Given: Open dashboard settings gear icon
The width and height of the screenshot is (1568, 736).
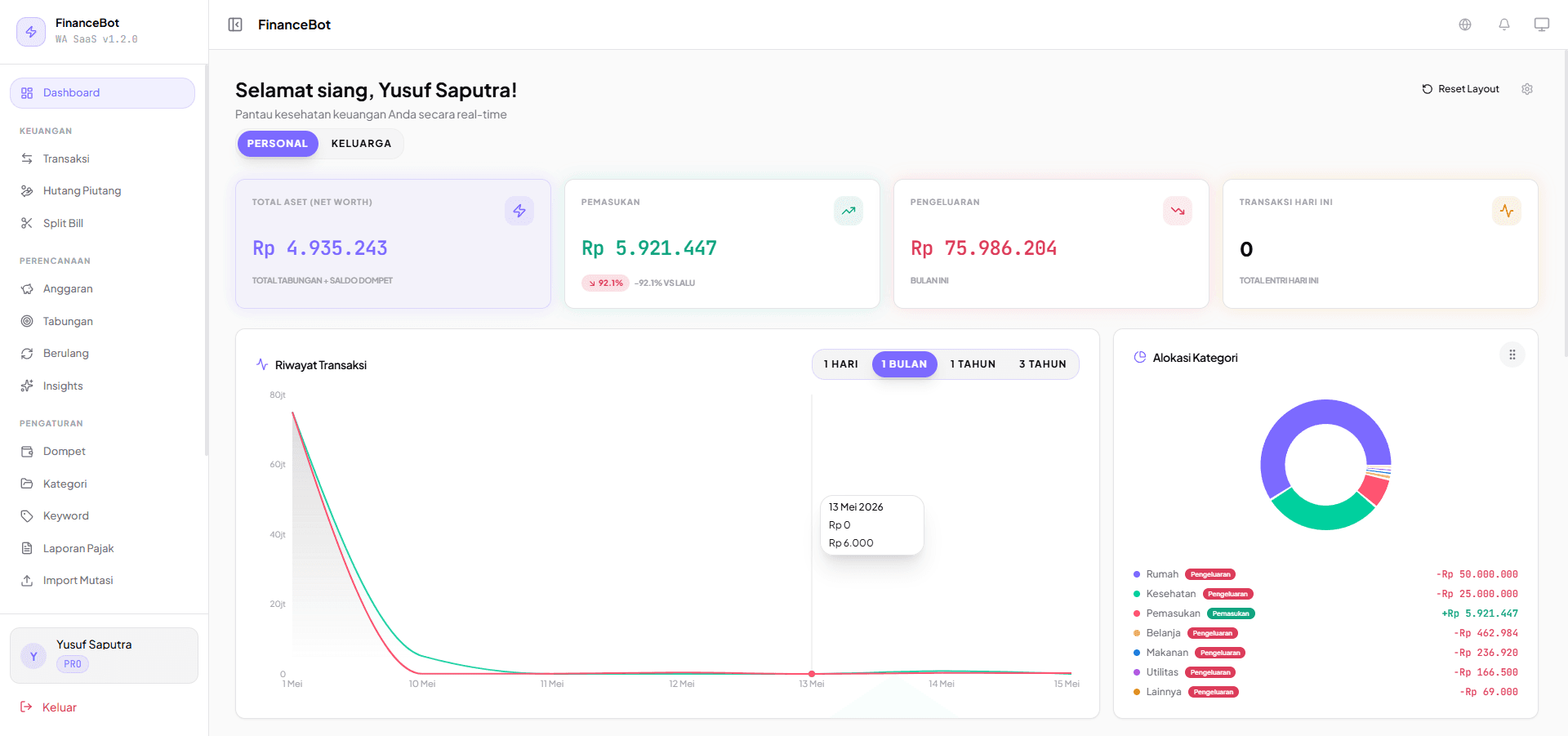Looking at the screenshot, I should coord(1527,89).
